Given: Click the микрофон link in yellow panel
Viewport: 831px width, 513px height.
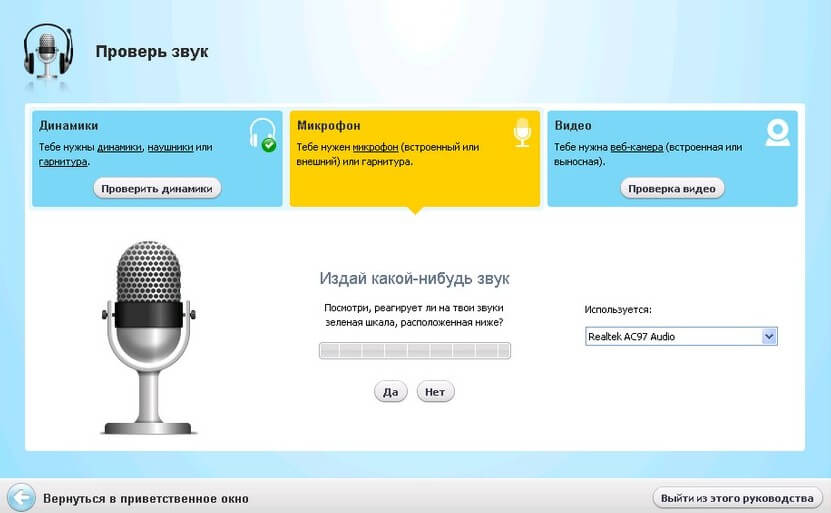Looking at the screenshot, I should tap(375, 147).
